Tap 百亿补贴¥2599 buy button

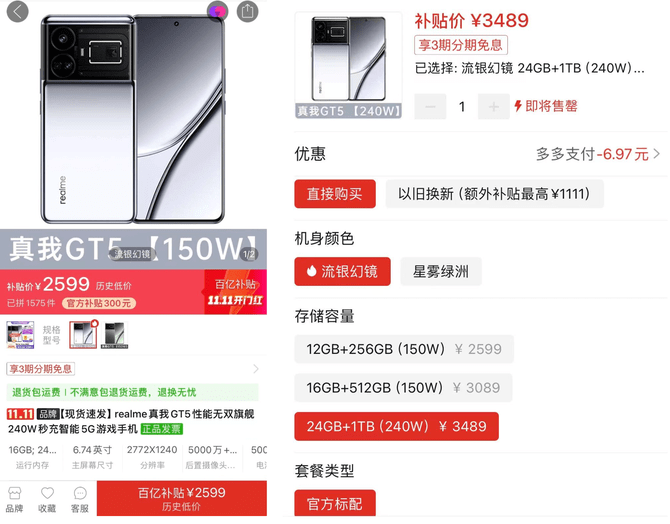pyautogui.click(x=182, y=499)
